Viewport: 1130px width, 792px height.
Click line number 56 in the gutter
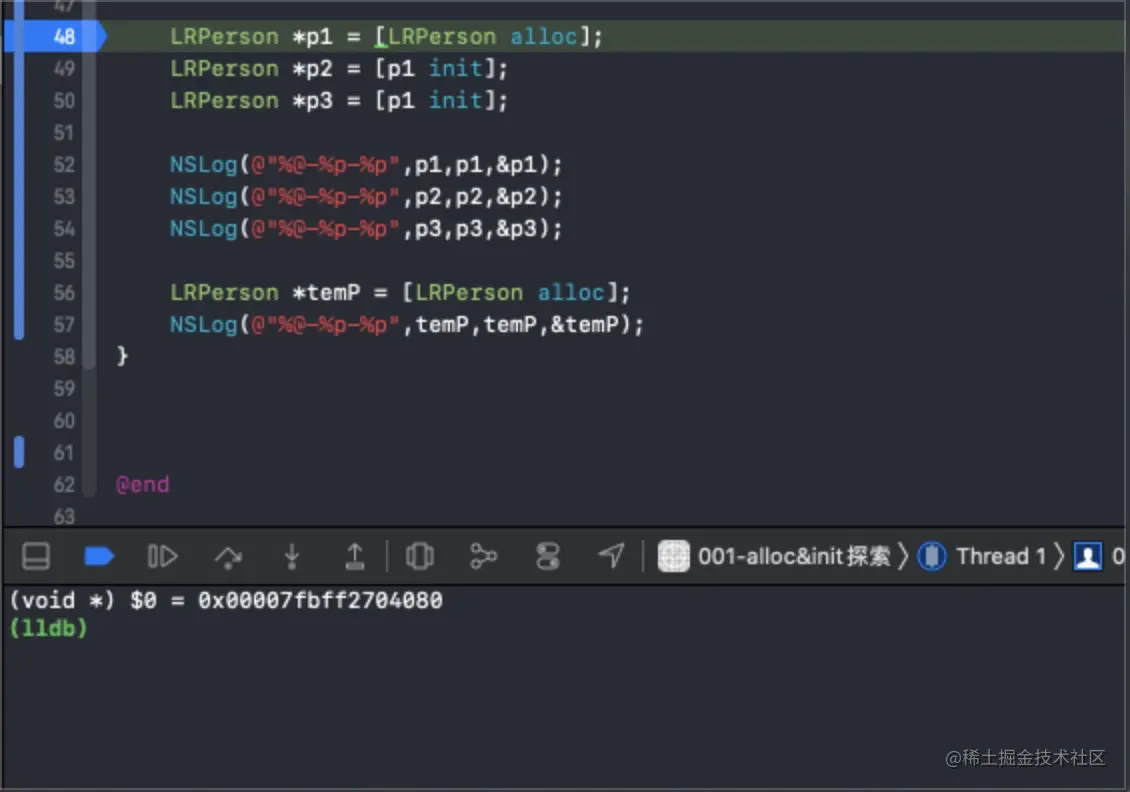pyautogui.click(x=64, y=293)
